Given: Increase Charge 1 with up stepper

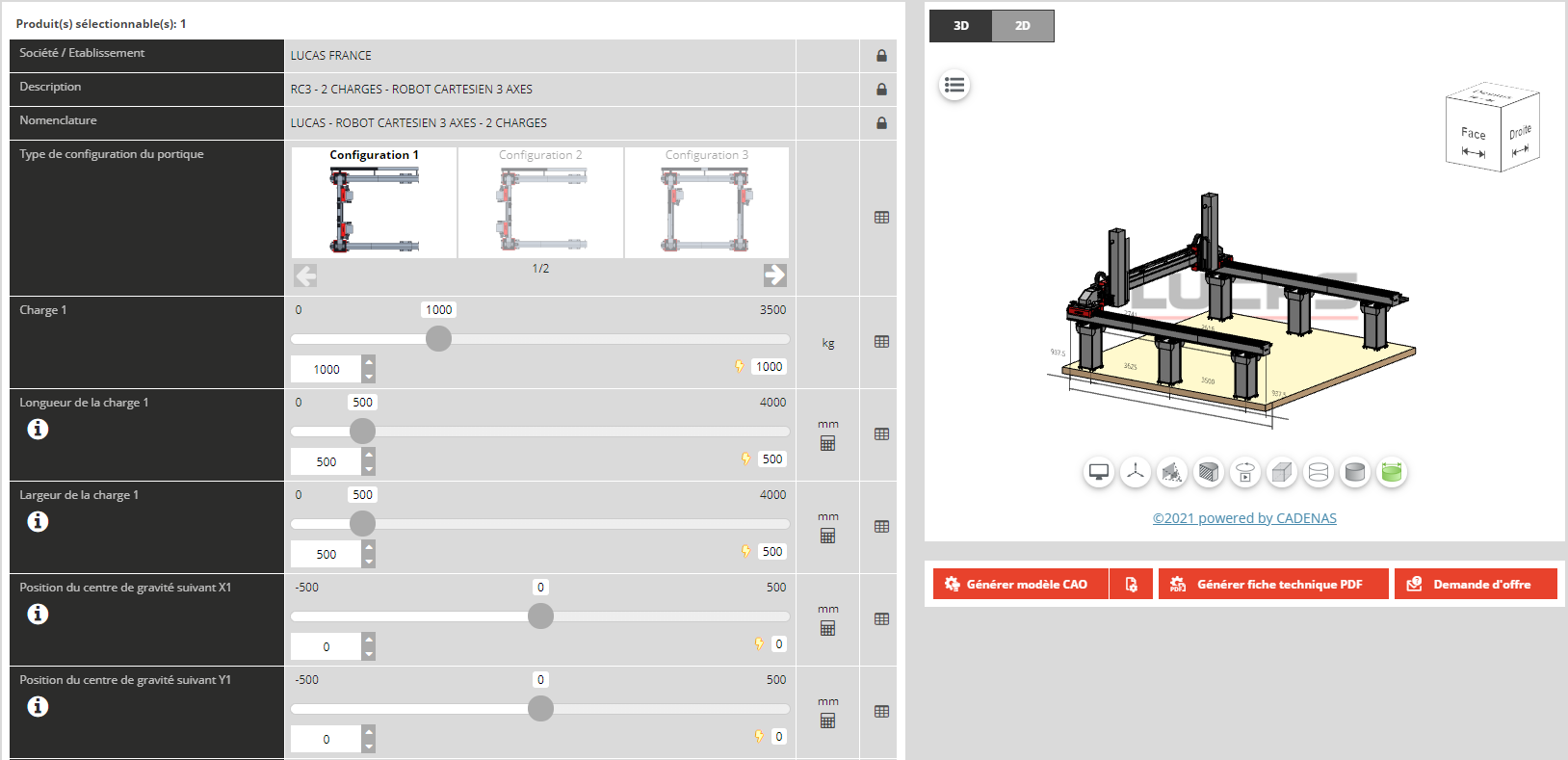Looking at the screenshot, I should (x=369, y=362).
